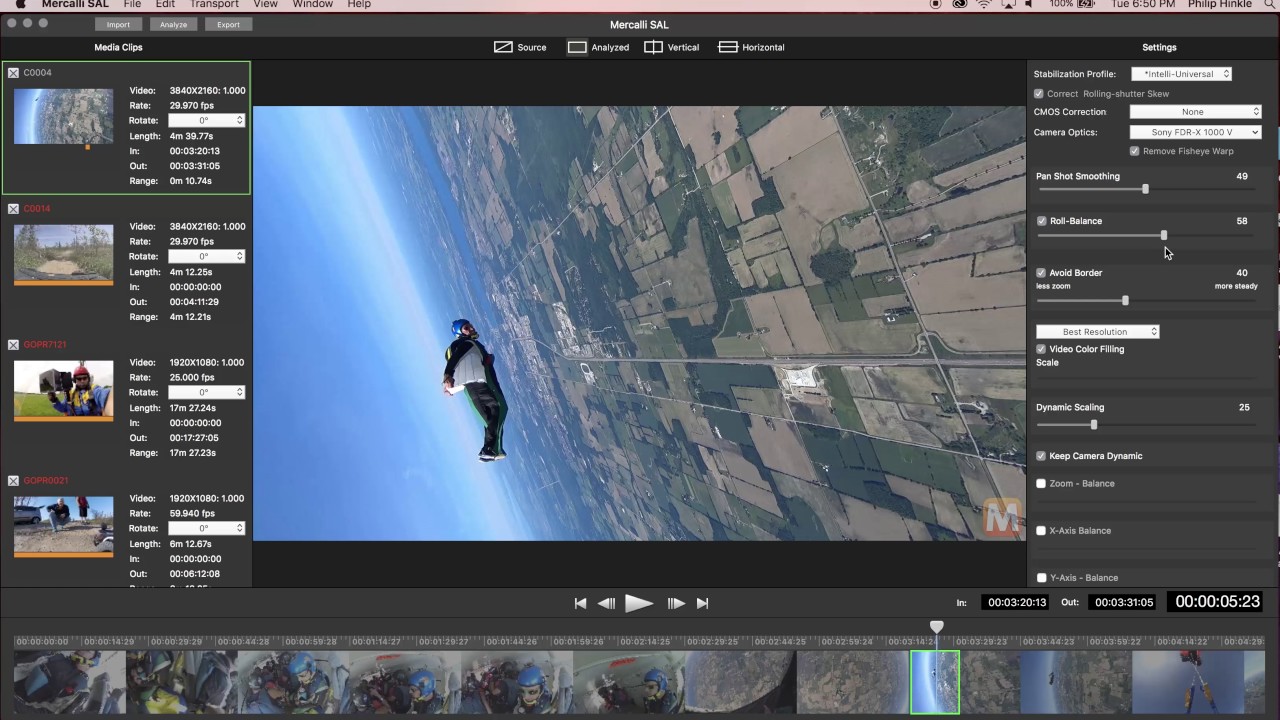
Task: Open Rotate dropdown for clip GOPR7121
Action: (206, 392)
